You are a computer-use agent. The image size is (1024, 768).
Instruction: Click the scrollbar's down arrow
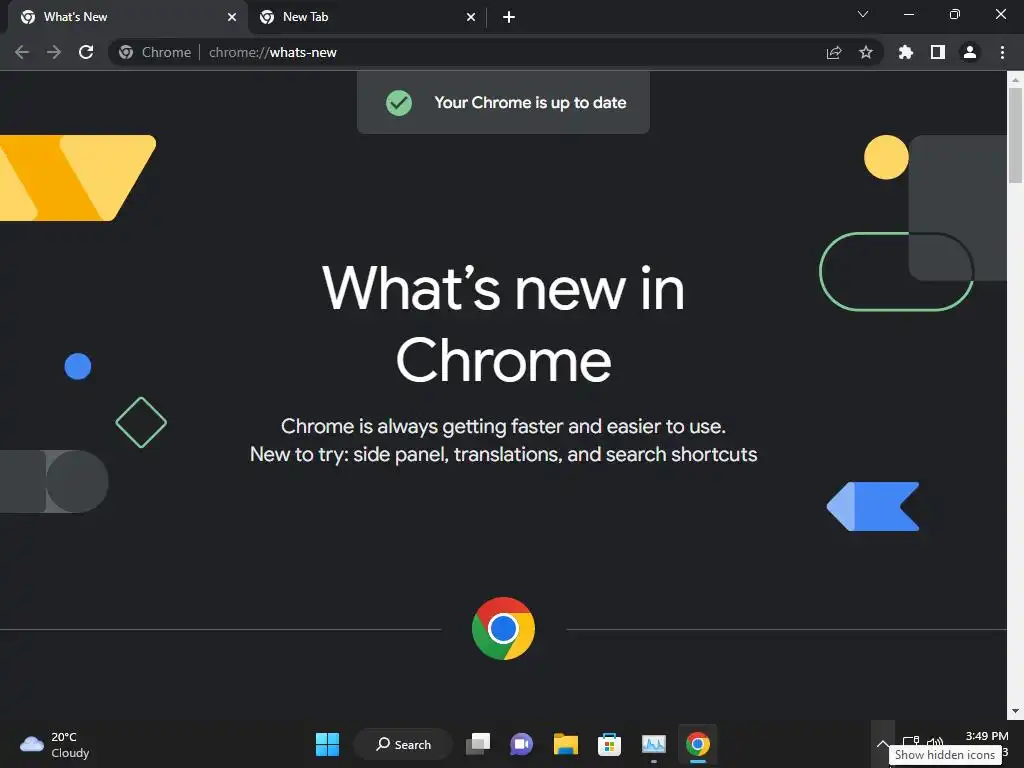(x=1015, y=711)
